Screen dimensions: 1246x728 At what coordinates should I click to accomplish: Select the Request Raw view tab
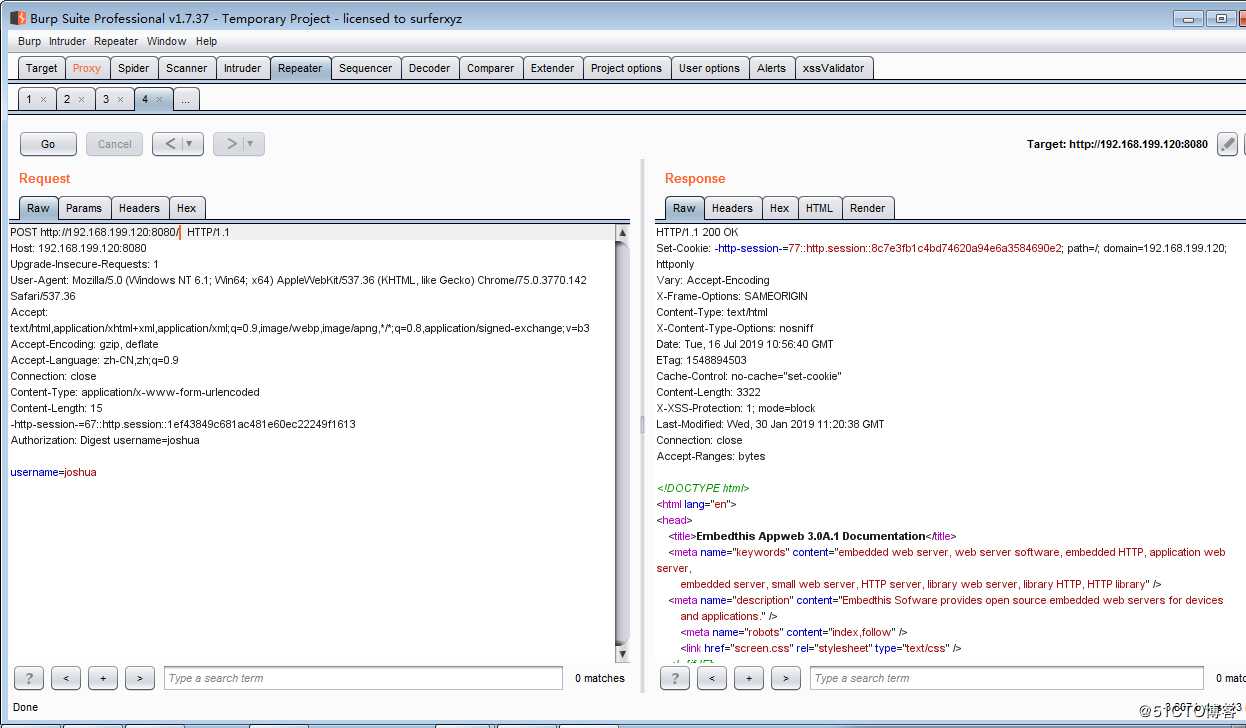(38, 208)
